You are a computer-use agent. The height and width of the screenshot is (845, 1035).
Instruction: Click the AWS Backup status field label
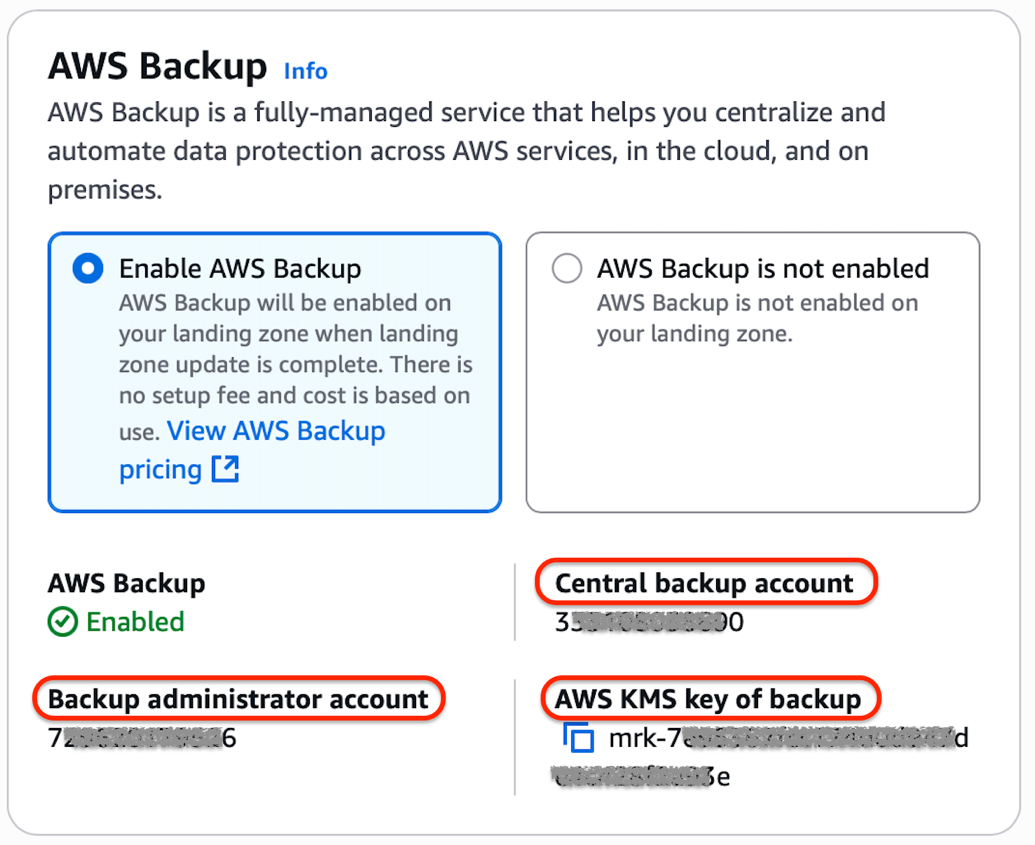125,583
